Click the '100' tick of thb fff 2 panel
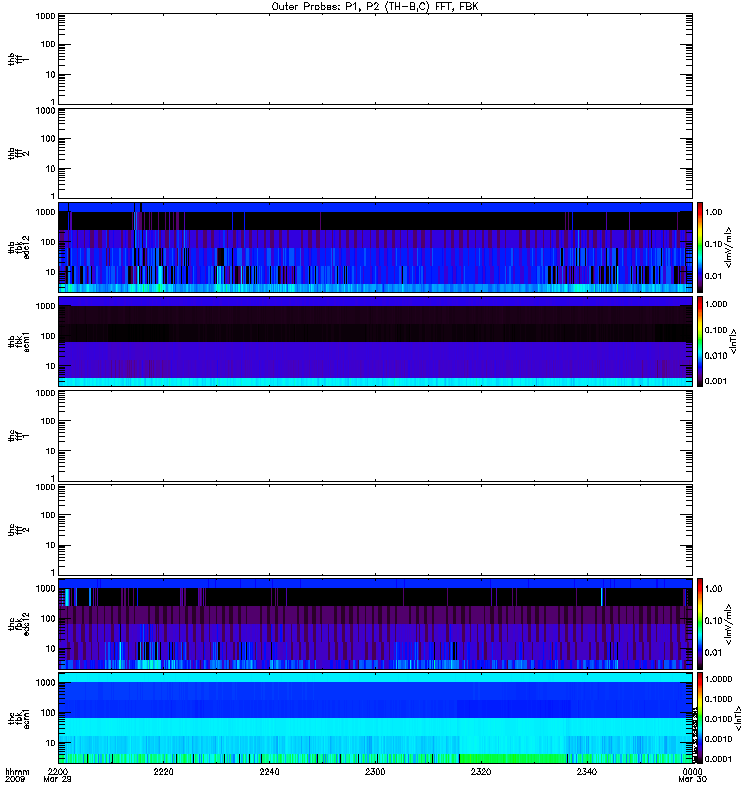750x800 pixels. [48, 139]
